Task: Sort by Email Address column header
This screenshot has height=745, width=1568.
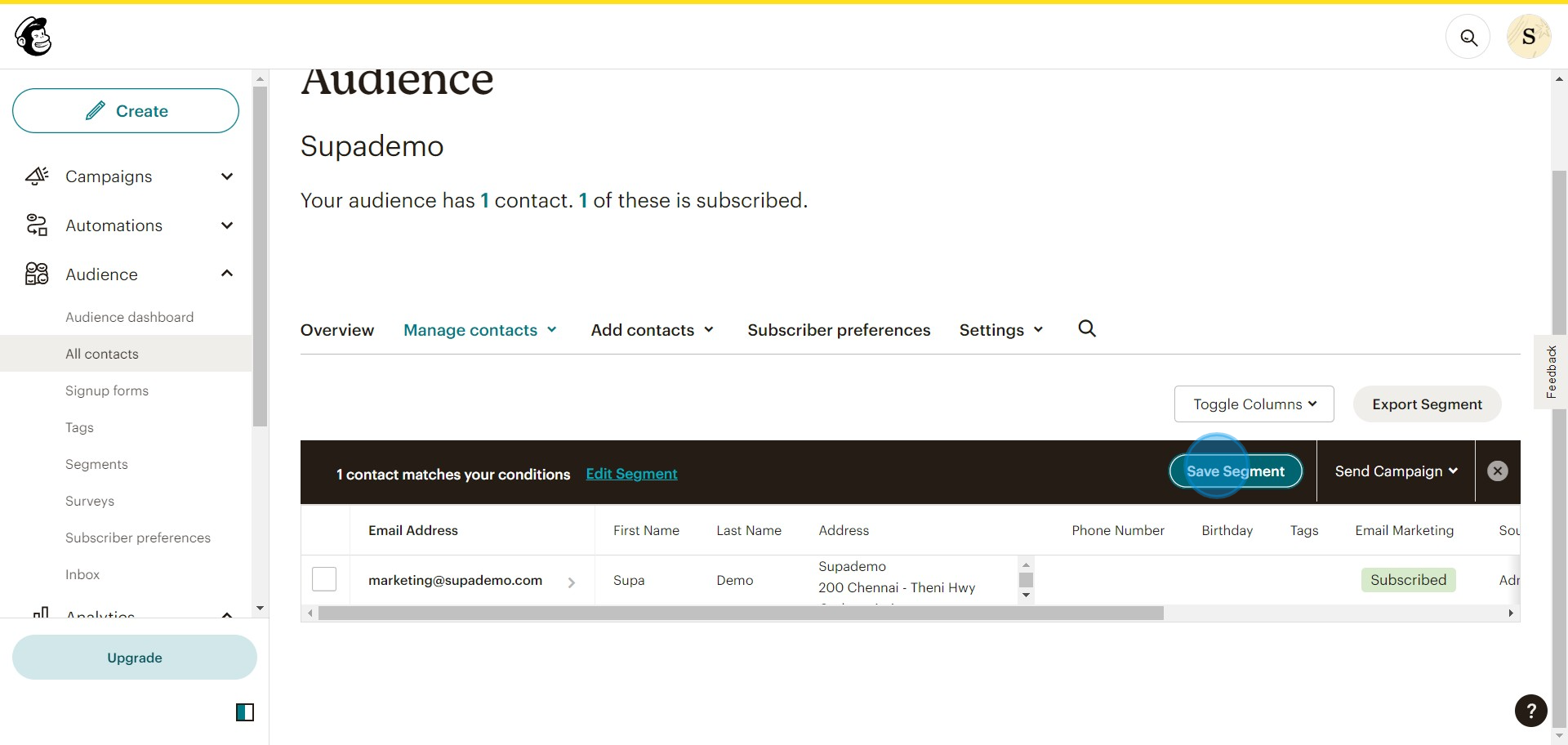Action: click(413, 530)
